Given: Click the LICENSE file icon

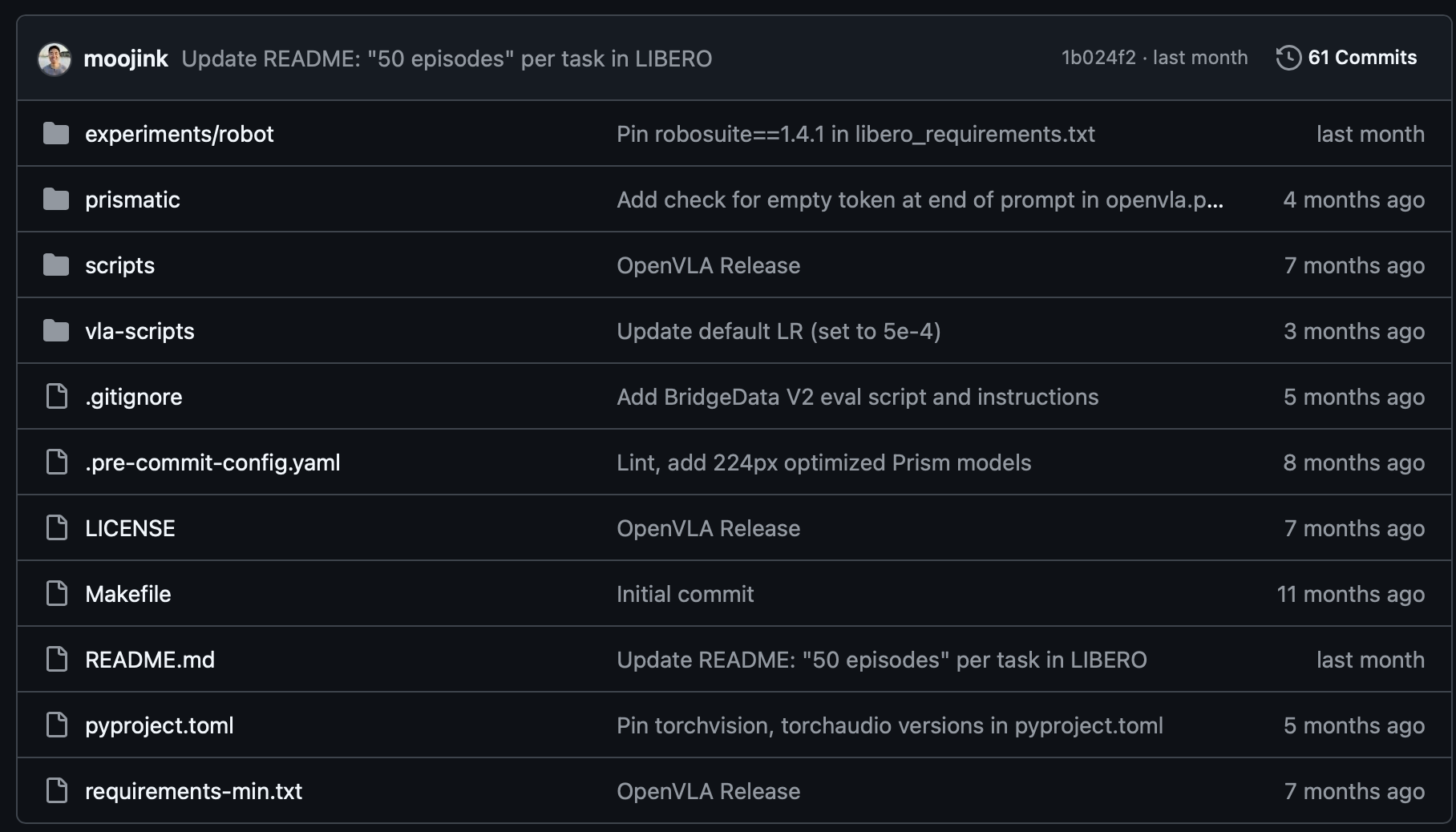Looking at the screenshot, I should click(57, 528).
